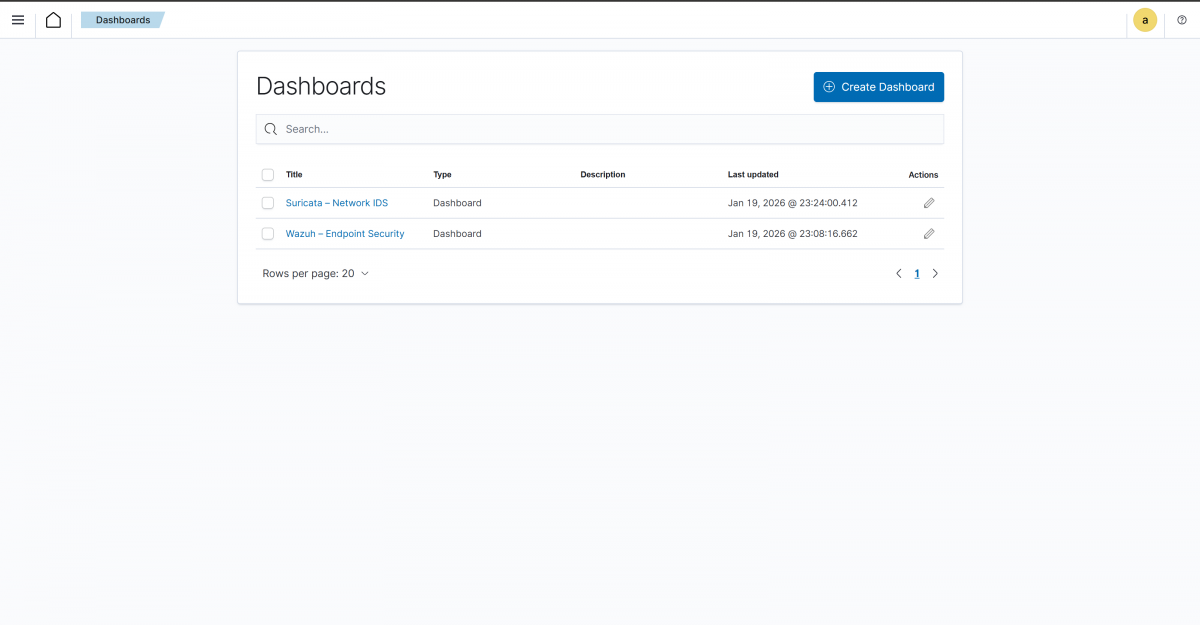Image resolution: width=1200 pixels, height=625 pixels.
Task: Edit the Wazuh – Endpoint Security dashboard via pencil icon
Action: [x=929, y=233]
